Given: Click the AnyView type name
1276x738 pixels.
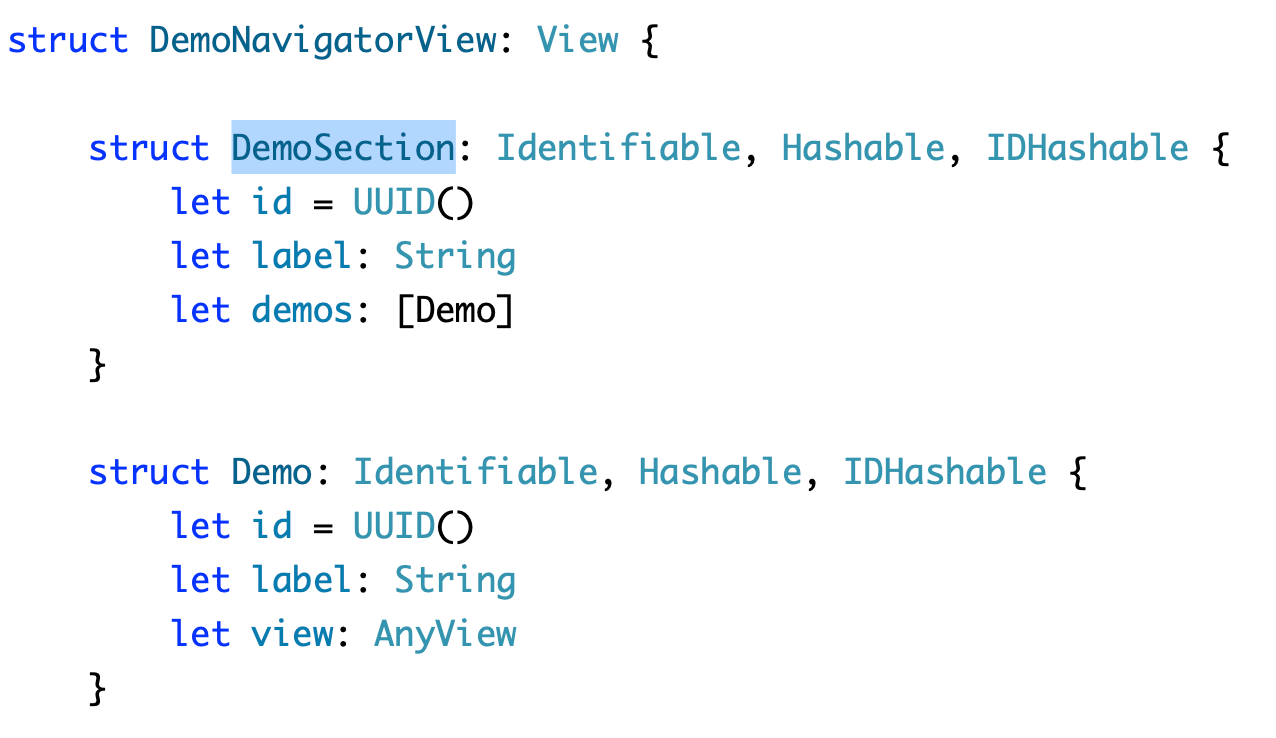Looking at the screenshot, I should pyautogui.click(x=445, y=634).
